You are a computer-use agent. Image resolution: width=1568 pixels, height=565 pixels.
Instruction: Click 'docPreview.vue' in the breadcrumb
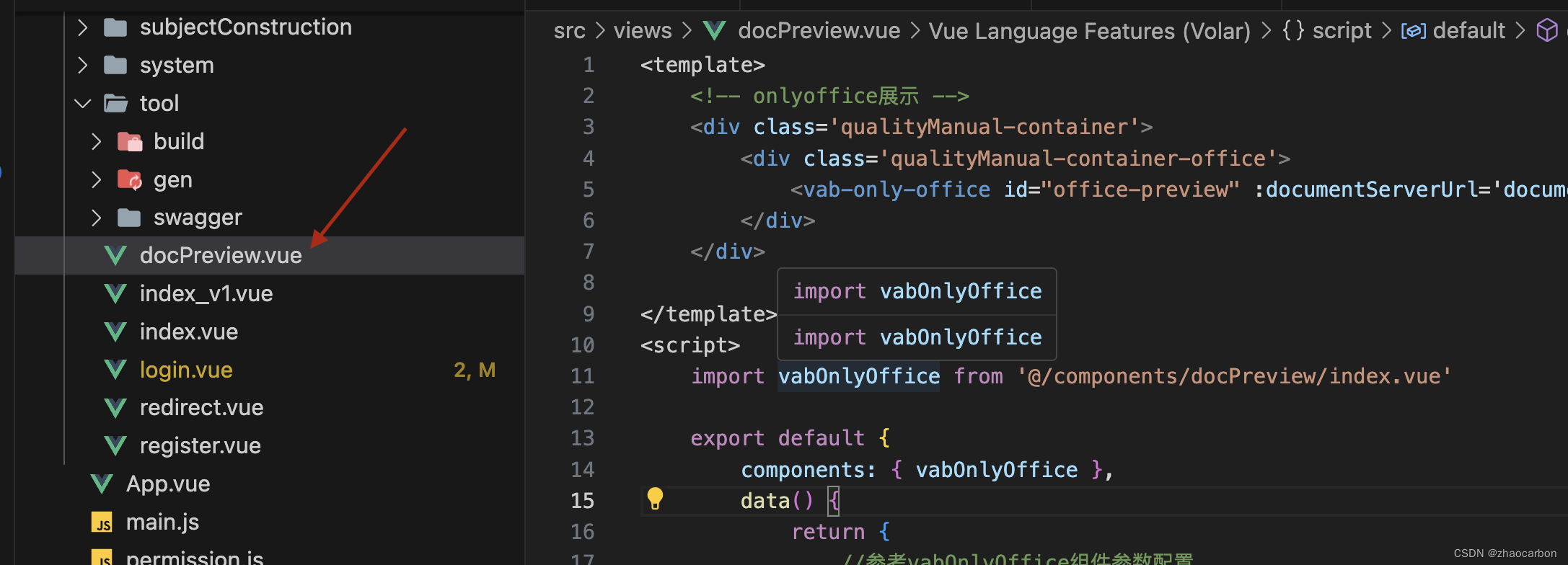(x=819, y=31)
